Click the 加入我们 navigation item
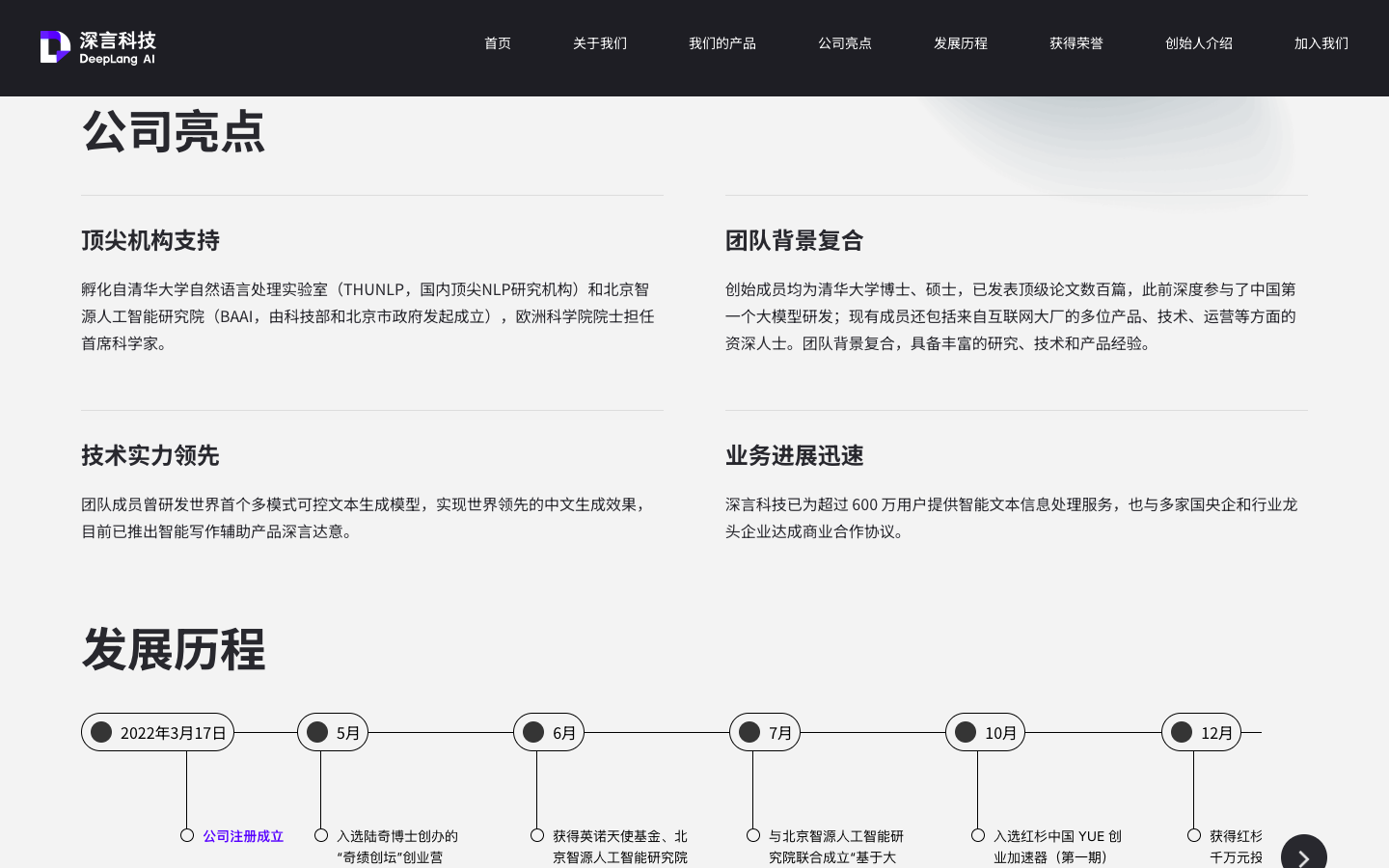The height and width of the screenshot is (868, 1389). (1321, 43)
